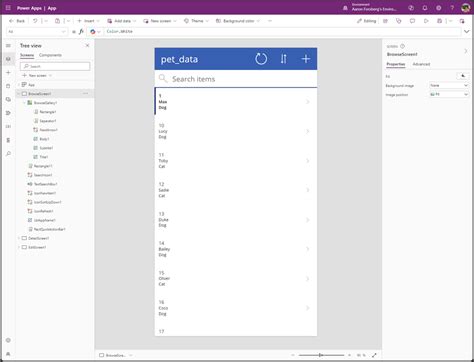
Task: Open the Add data menu
Action: (x=122, y=21)
